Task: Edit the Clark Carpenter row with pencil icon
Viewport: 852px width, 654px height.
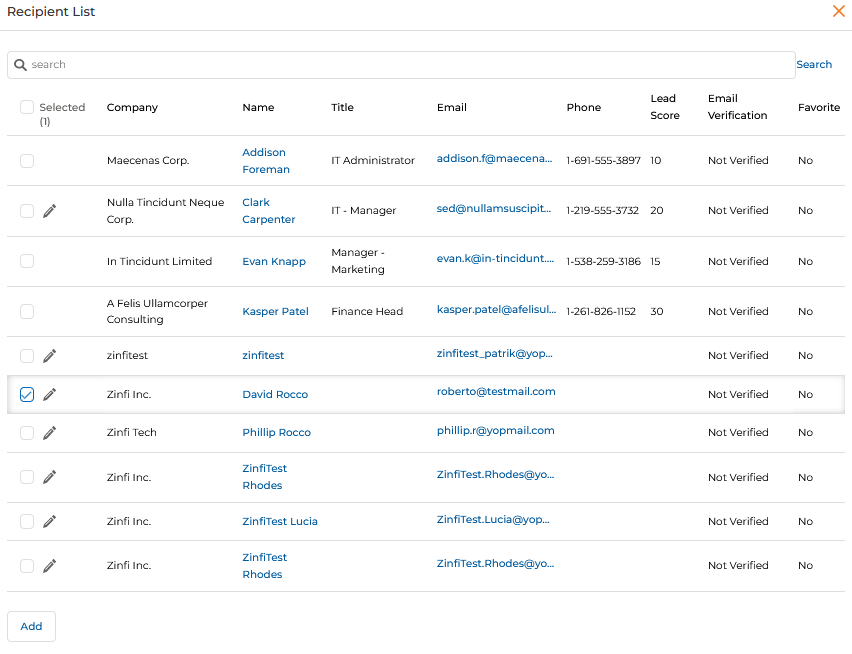Action: coord(49,211)
